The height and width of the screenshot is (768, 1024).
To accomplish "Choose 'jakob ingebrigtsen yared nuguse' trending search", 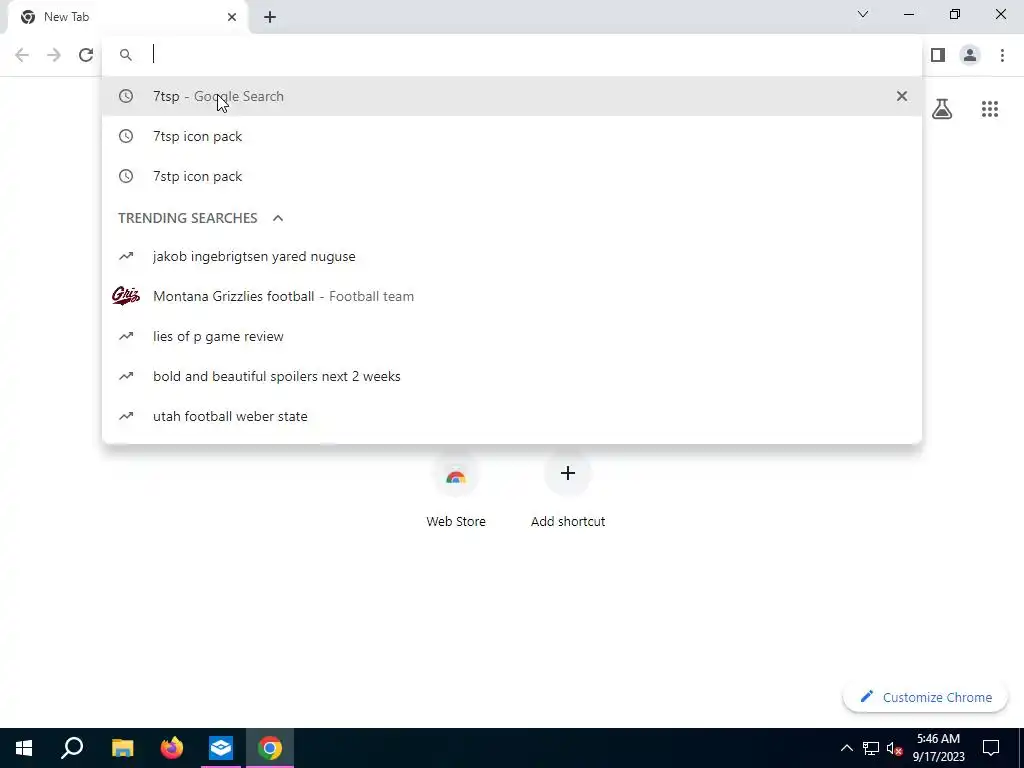I will (512, 256).
